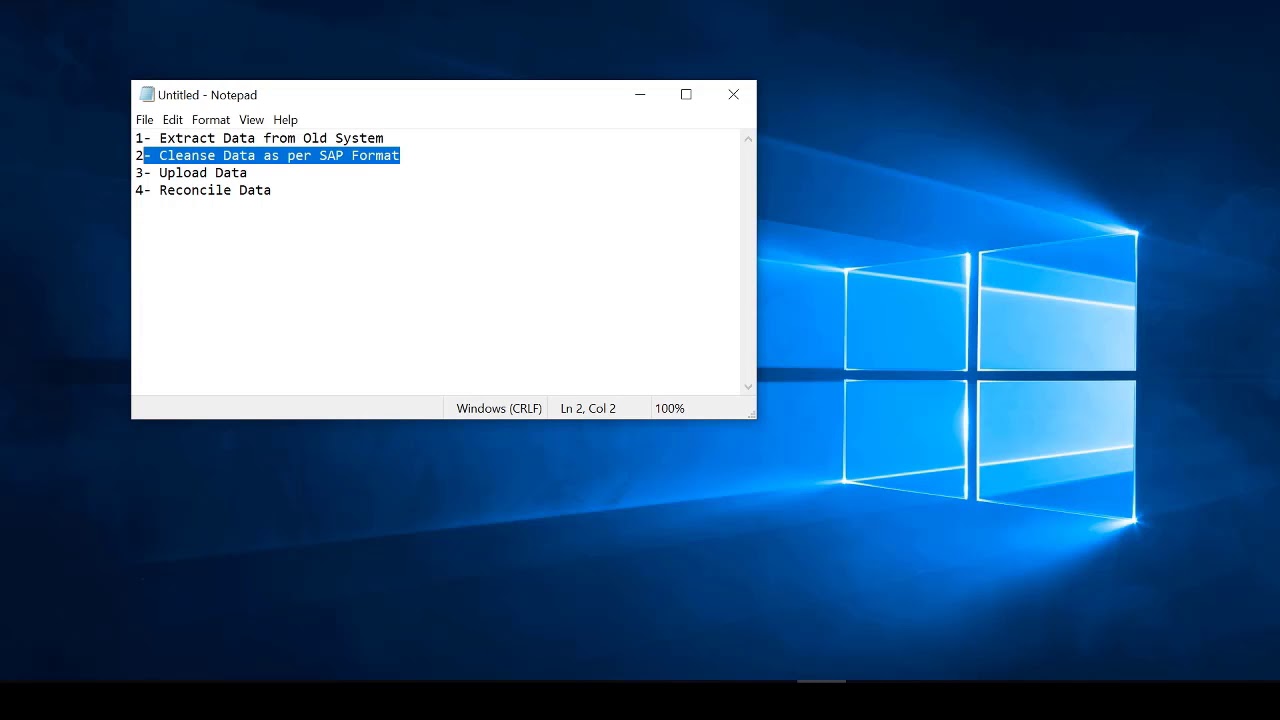The image size is (1280, 720).
Task: Click the scrollbar up arrow
Action: click(748, 139)
